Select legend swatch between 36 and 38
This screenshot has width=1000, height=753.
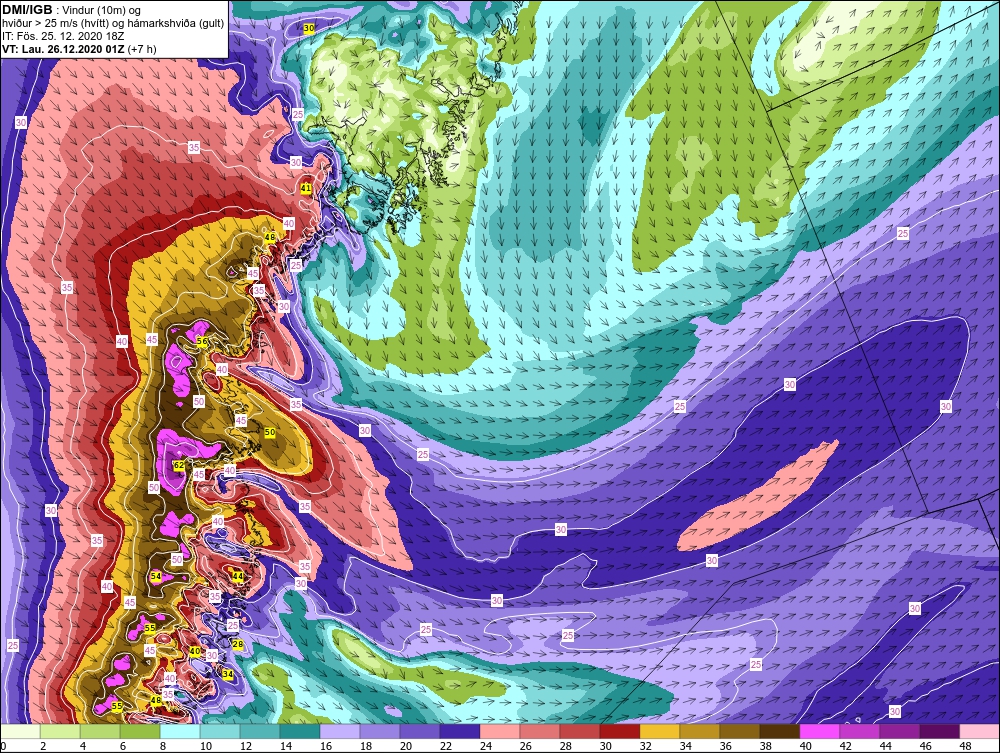(x=740, y=731)
